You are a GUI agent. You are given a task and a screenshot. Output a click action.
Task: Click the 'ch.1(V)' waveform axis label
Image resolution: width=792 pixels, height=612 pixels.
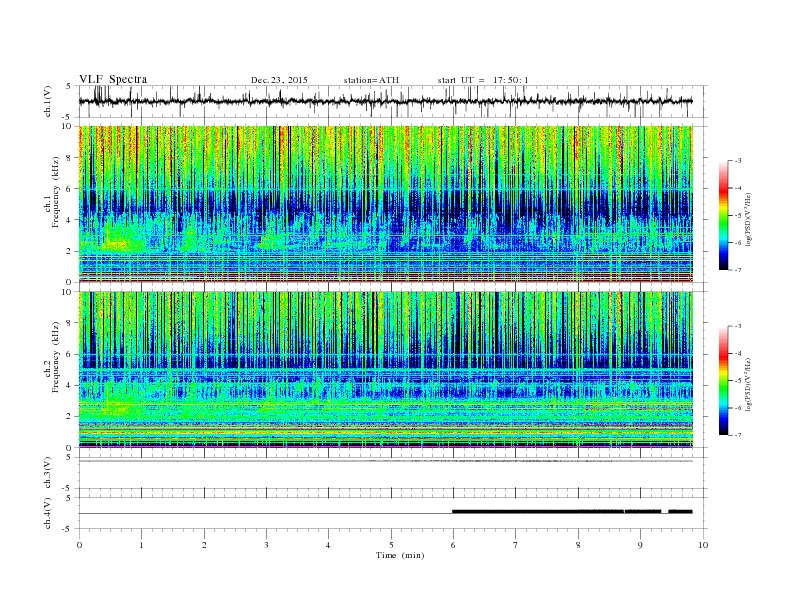pyautogui.click(x=48, y=101)
